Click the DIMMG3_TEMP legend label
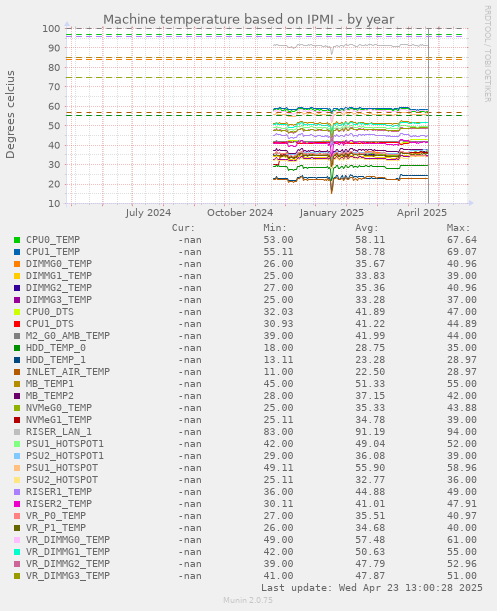Screen dimensions: 497x611 59,300
